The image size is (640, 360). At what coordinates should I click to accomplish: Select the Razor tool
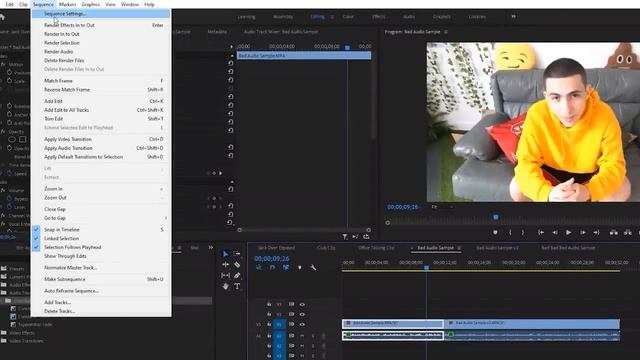click(237, 264)
